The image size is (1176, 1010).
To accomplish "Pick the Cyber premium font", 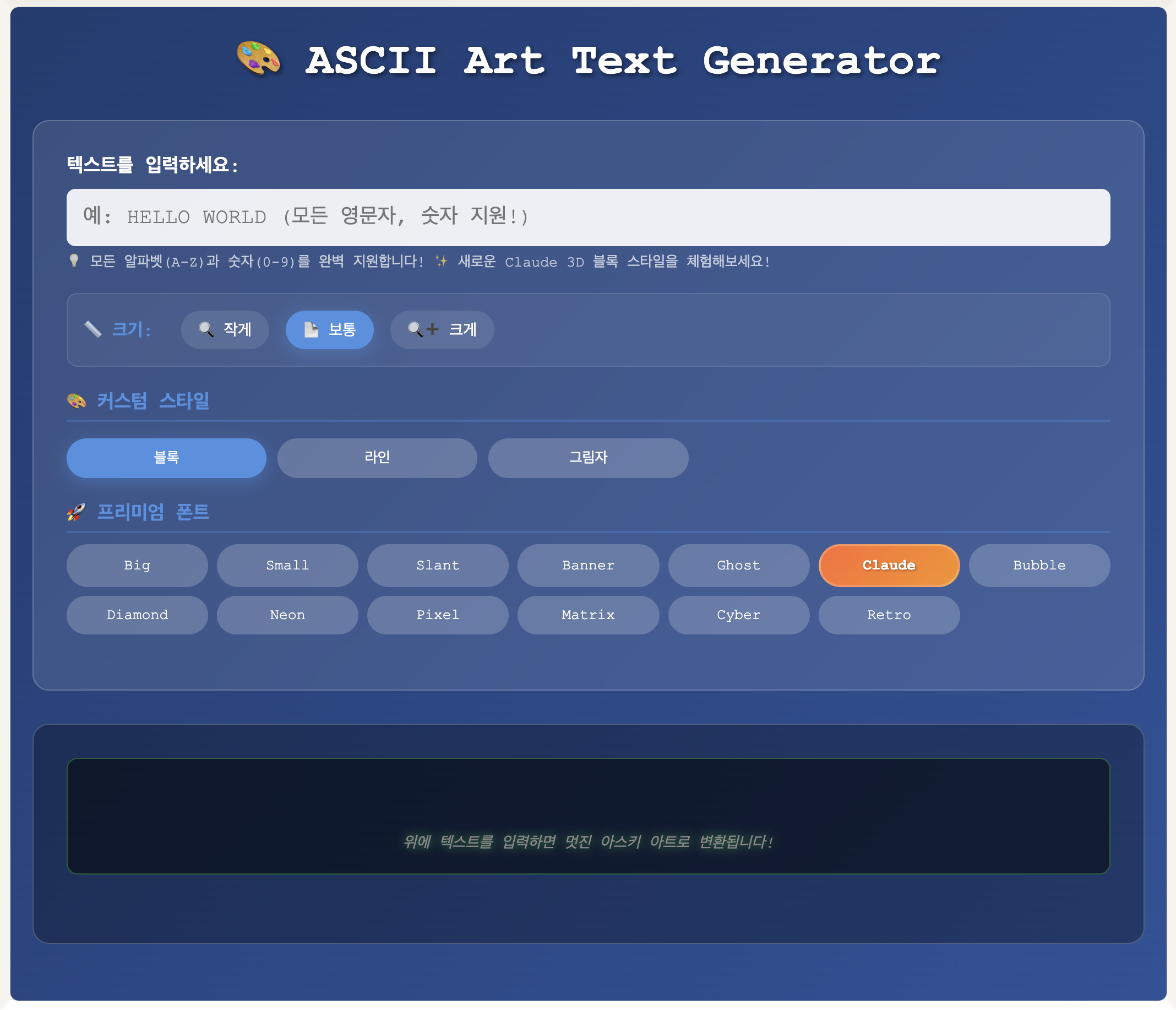I will tap(738, 615).
